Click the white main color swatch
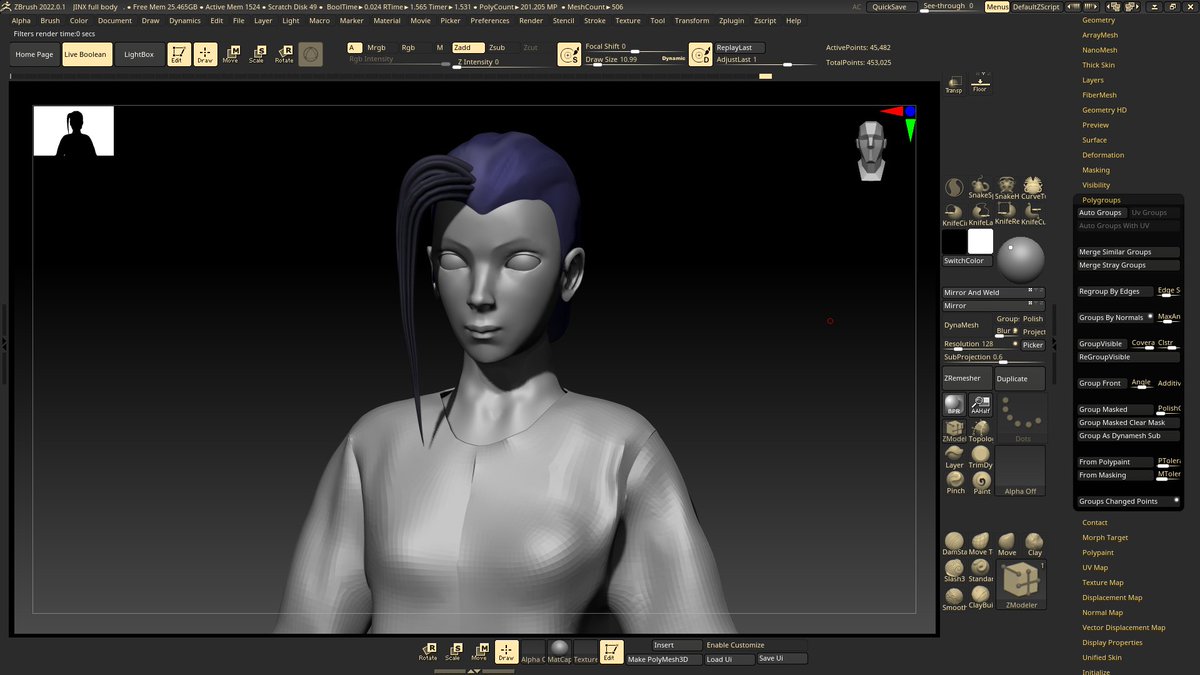Viewport: 1200px width, 675px height. click(980, 241)
